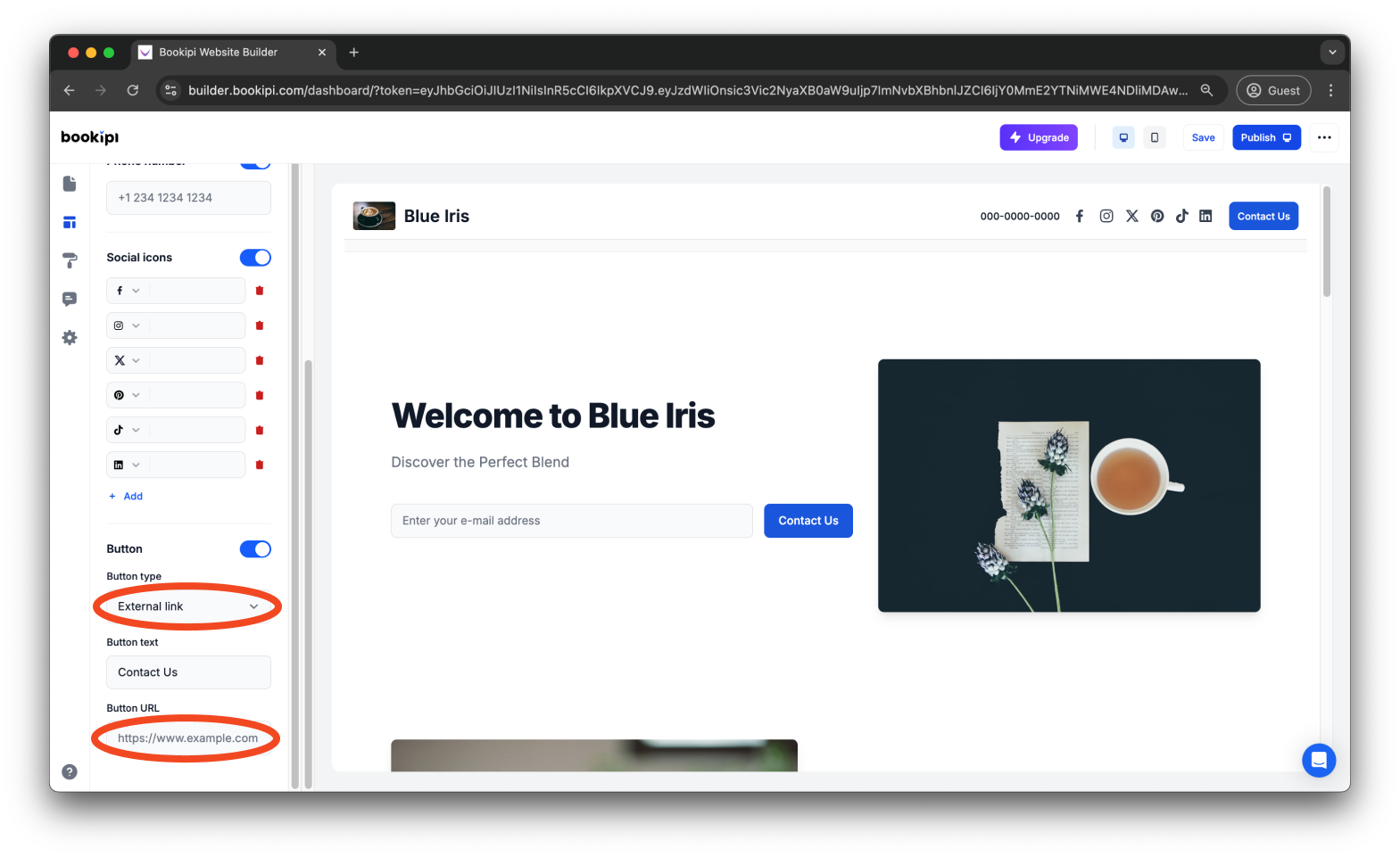Reload the browser page

[133, 90]
